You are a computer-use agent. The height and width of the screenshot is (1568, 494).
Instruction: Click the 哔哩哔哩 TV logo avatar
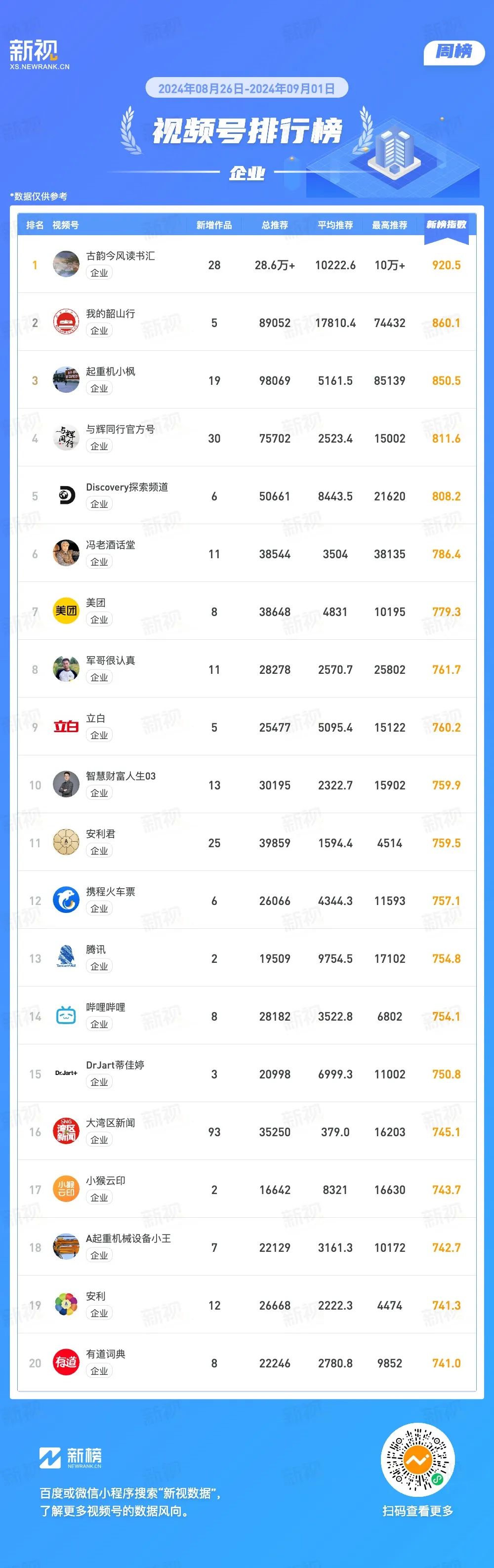click(66, 1016)
